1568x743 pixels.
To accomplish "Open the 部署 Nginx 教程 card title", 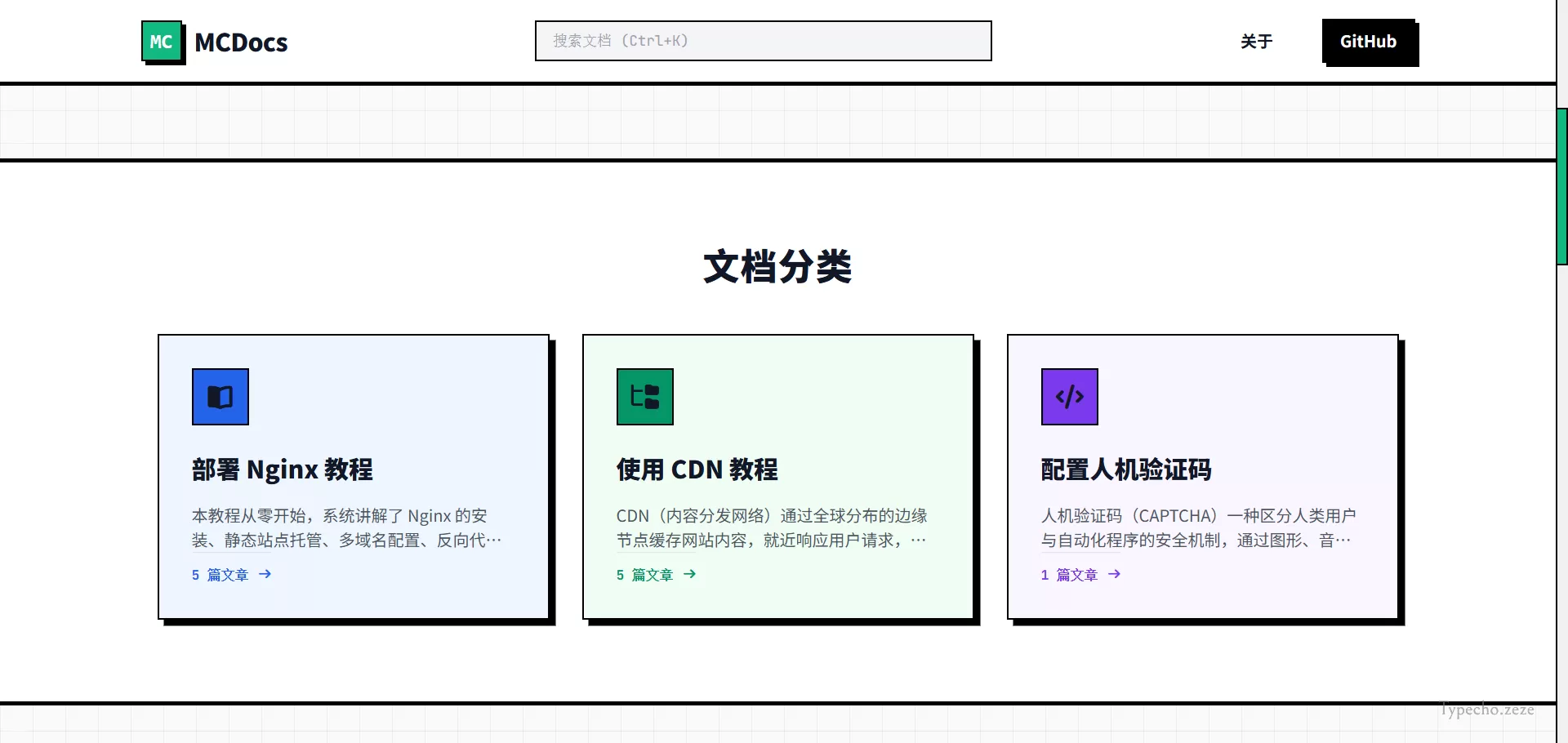I will 283,469.
